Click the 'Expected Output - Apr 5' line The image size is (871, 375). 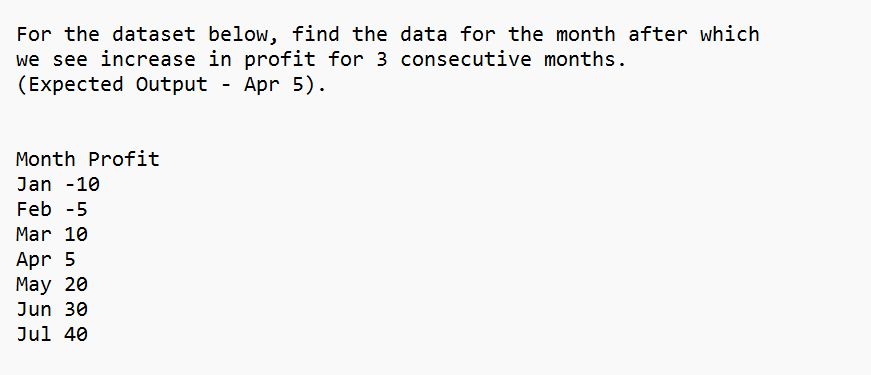click(171, 84)
